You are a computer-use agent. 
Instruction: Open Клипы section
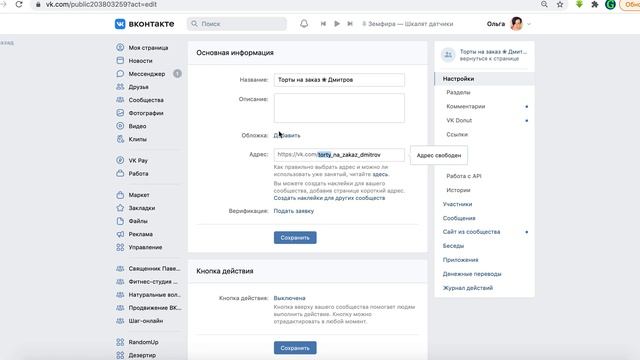[131, 139]
